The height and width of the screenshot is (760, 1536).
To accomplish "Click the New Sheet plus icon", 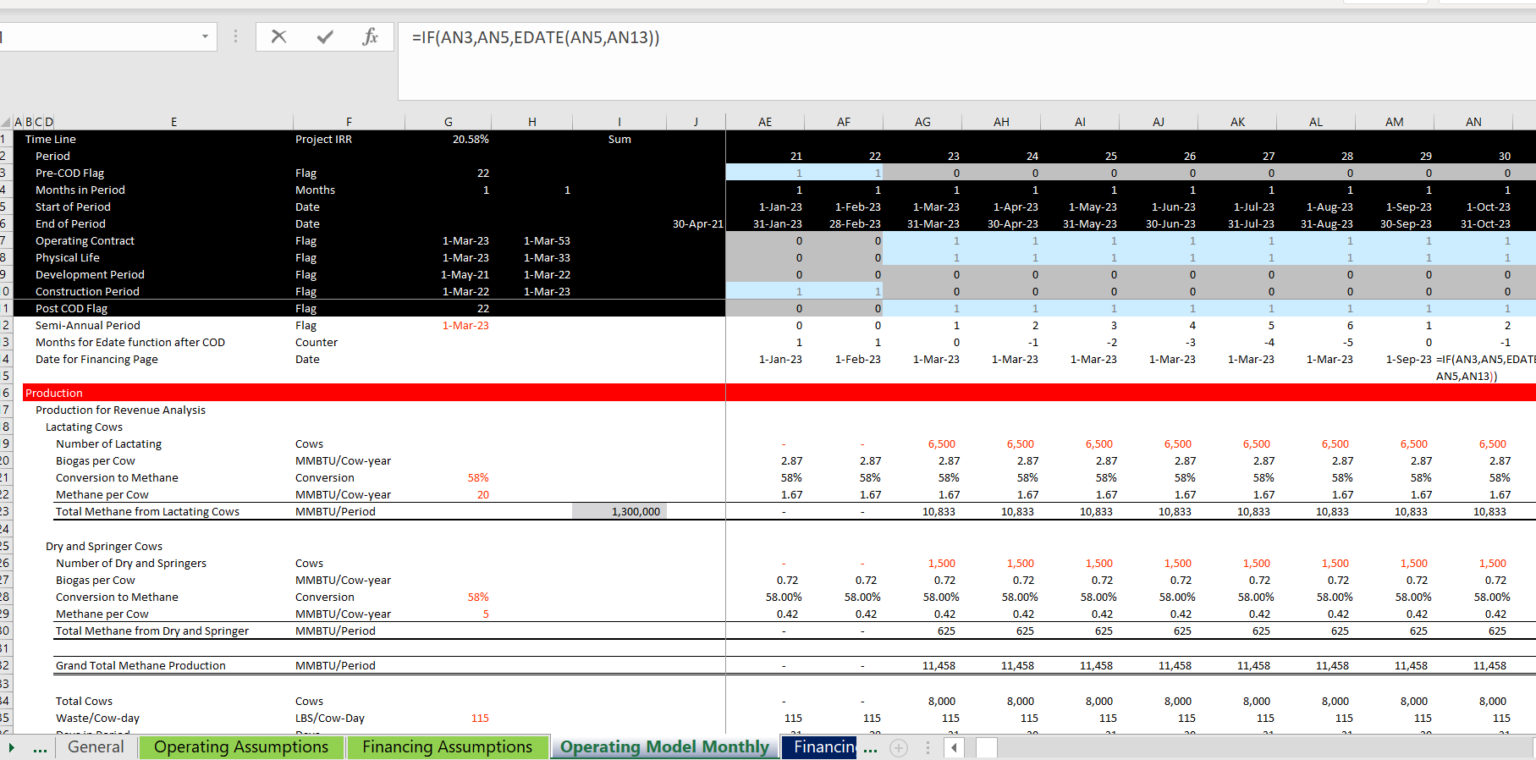I will coord(898,747).
